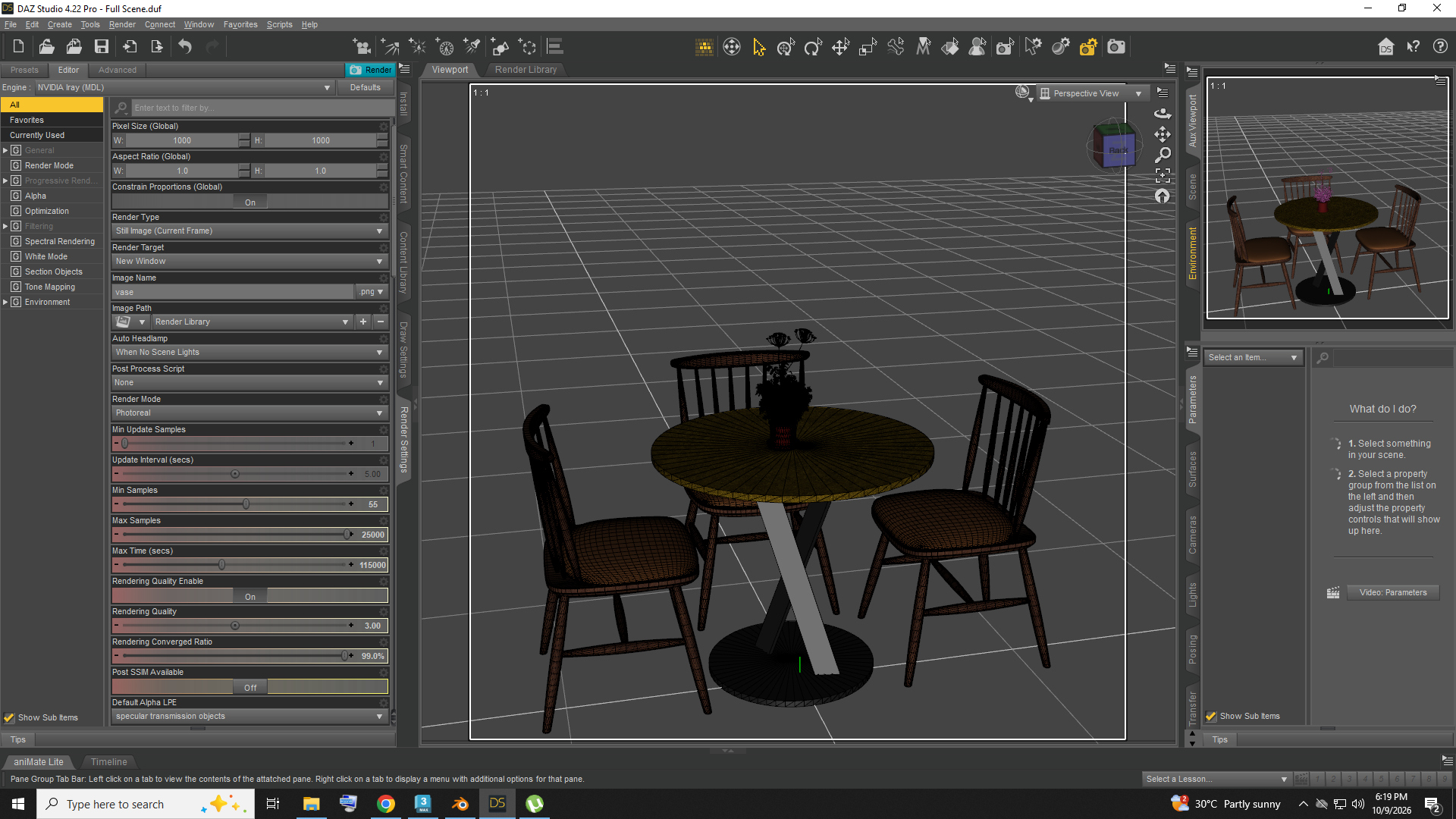This screenshot has width=1456, height=819.
Task: Select the Translate move tool
Action: point(840,47)
